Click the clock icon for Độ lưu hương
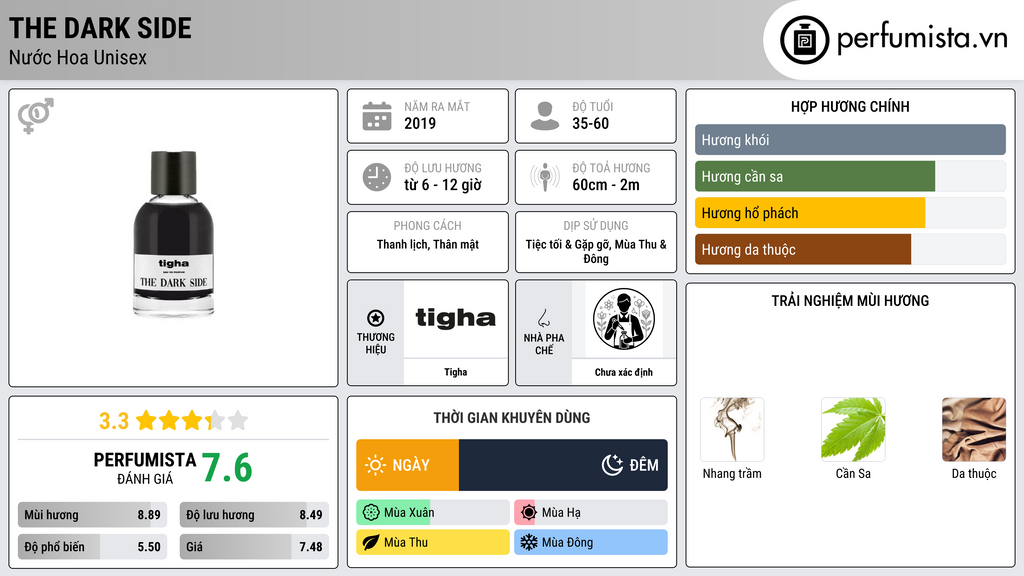This screenshot has width=1024, height=576. tap(377, 177)
